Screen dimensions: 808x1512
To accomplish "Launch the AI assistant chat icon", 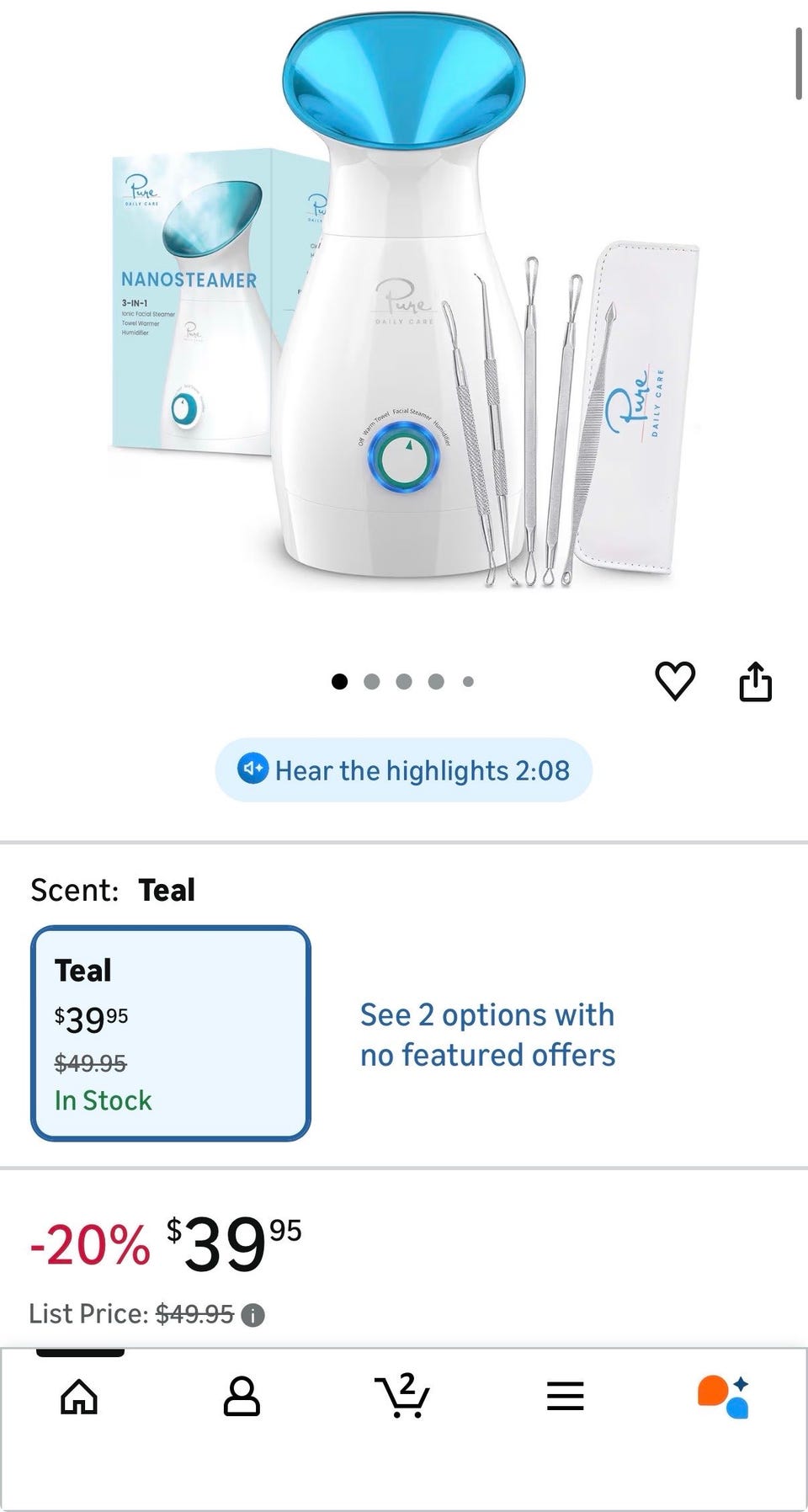I will click(723, 1397).
